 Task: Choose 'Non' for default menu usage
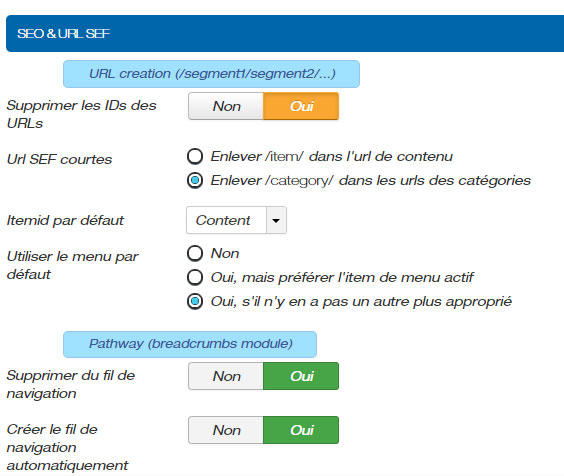(x=195, y=253)
